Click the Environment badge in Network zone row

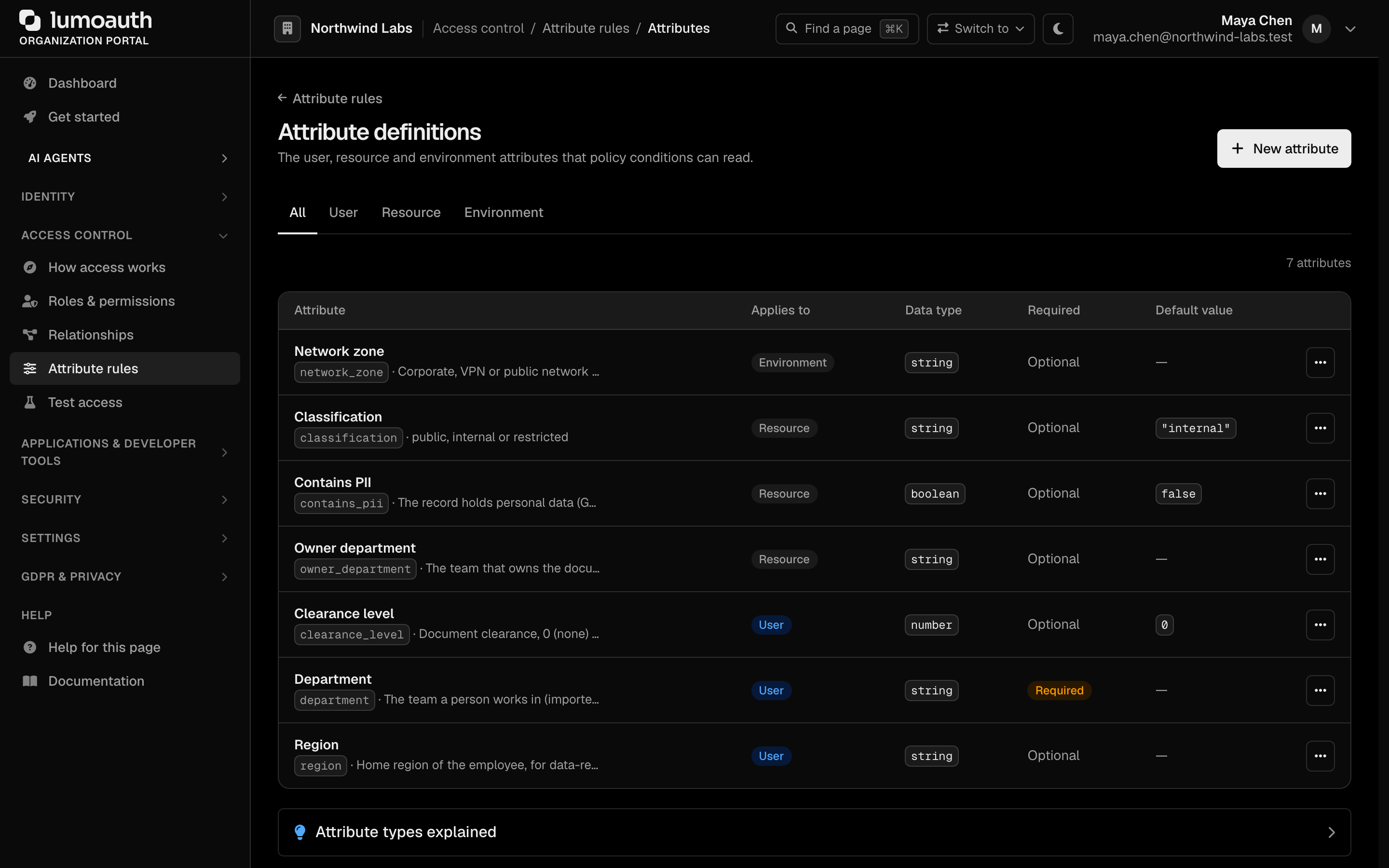792,362
